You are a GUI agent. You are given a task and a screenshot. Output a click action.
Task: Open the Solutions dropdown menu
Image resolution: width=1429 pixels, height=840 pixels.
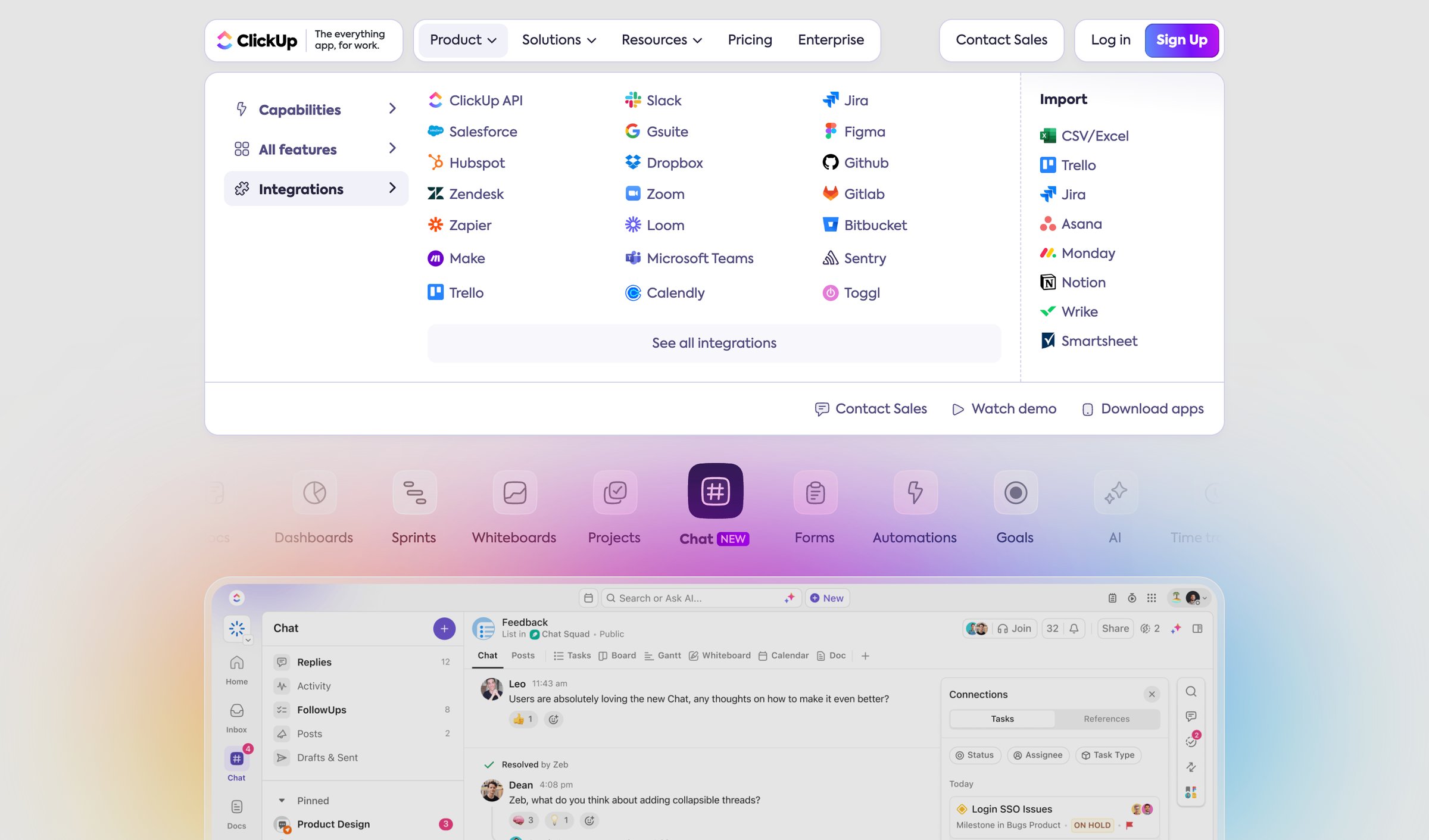pyautogui.click(x=559, y=40)
